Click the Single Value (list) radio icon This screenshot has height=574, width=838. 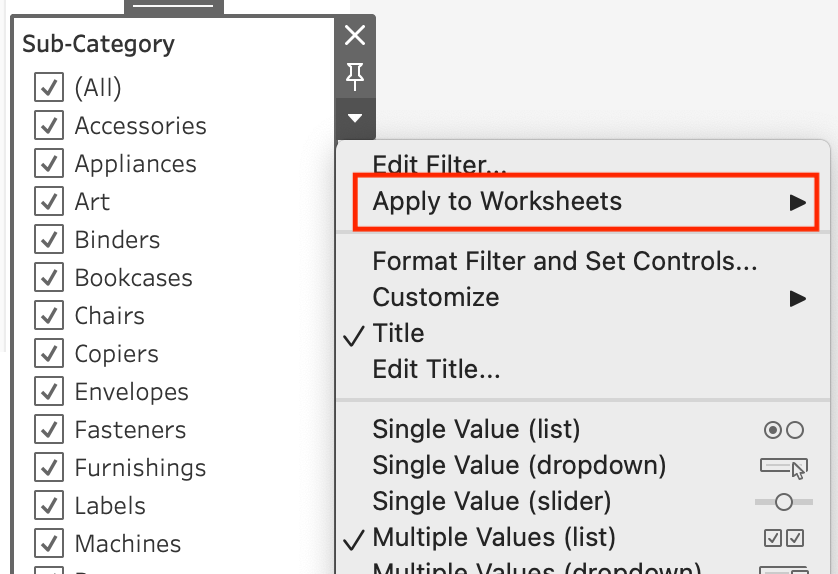(x=784, y=430)
